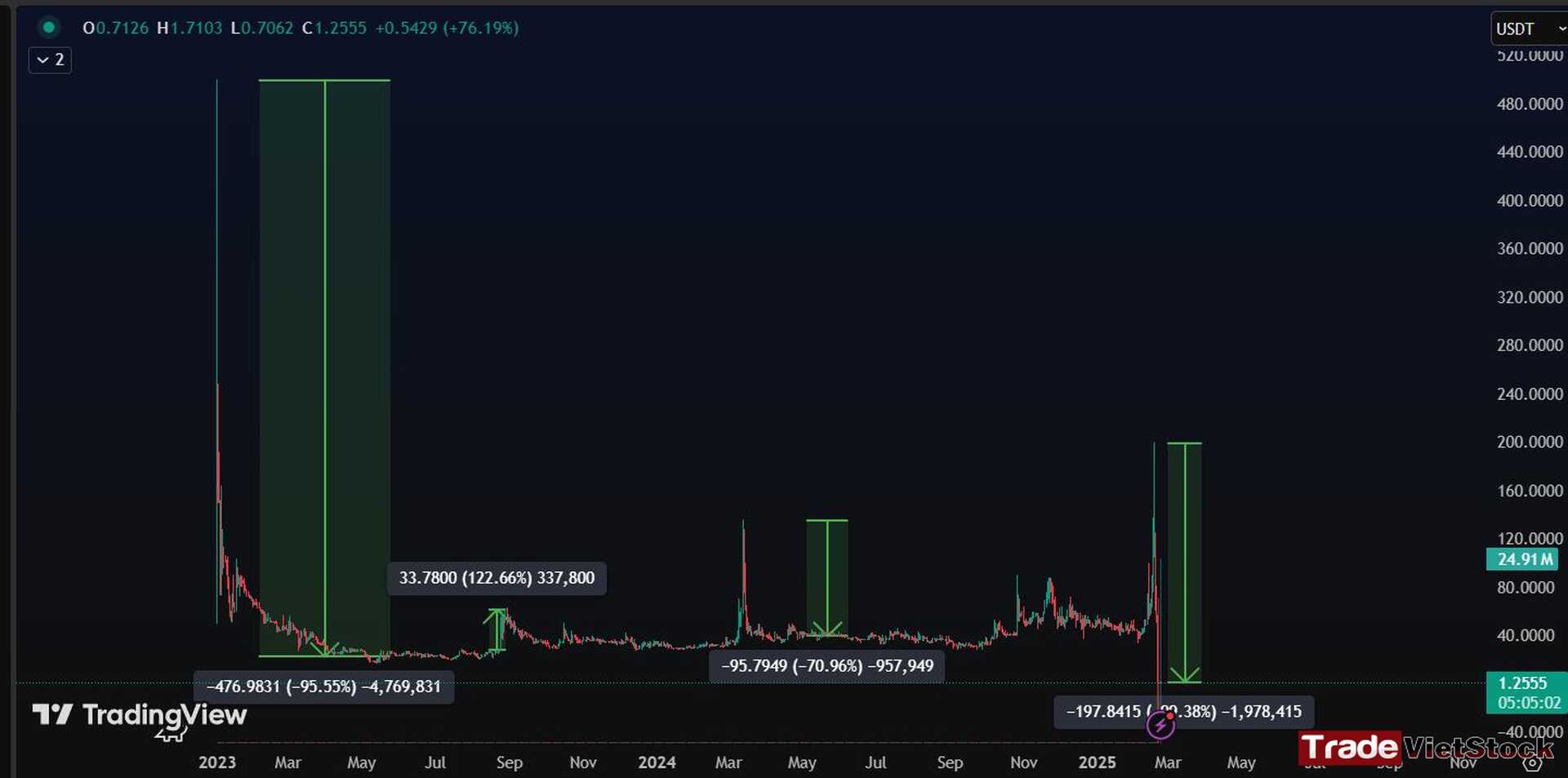Click the −476.9831 (−95.55%) measurement label
This screenshot has height=778, width=1568.
(323, 687)
